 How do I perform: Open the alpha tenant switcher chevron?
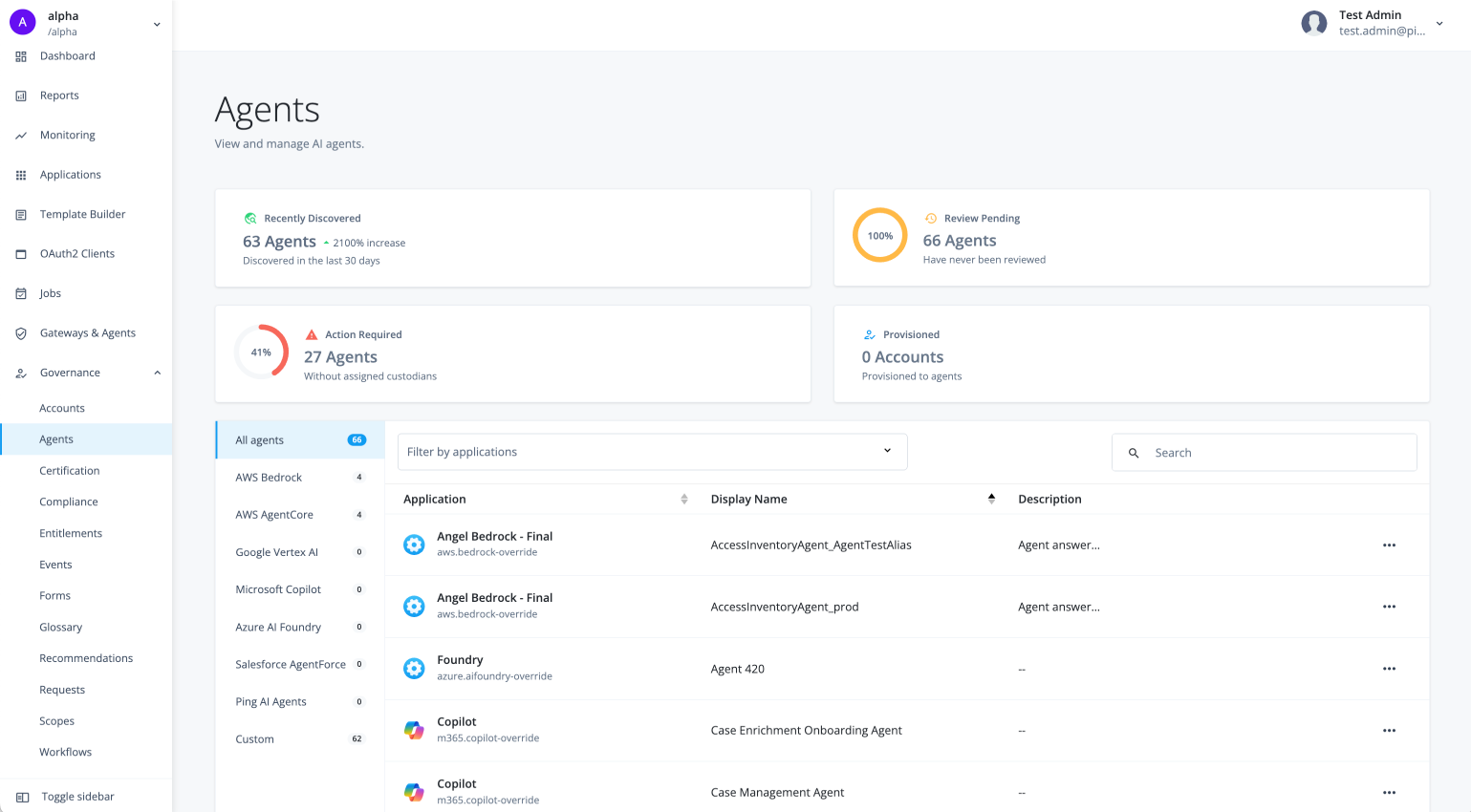[x=157, y=24]
